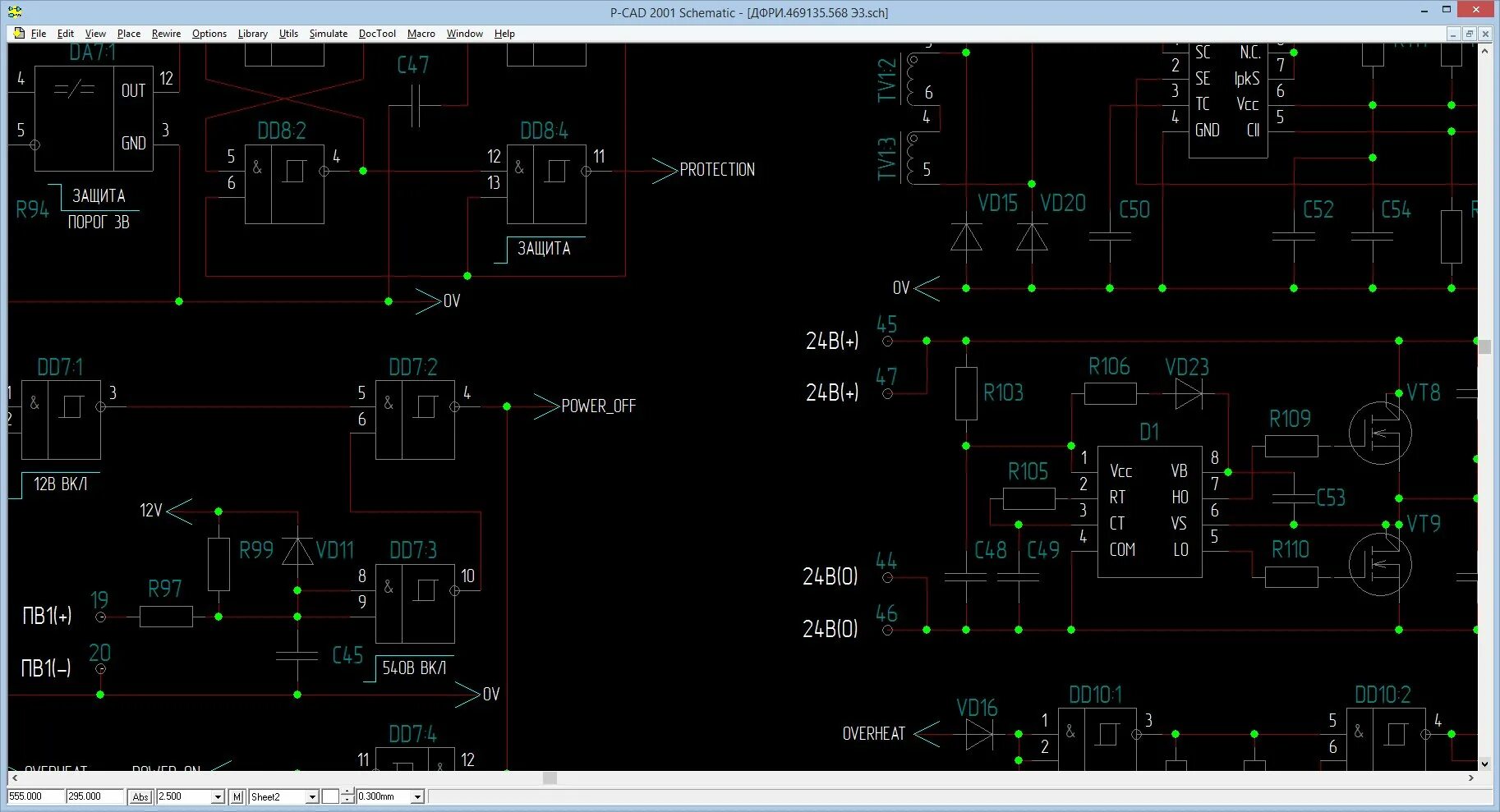Click the small color box next to Sheet2
The height and width of the screenshot is (812, 1500).
click(330, 796)
